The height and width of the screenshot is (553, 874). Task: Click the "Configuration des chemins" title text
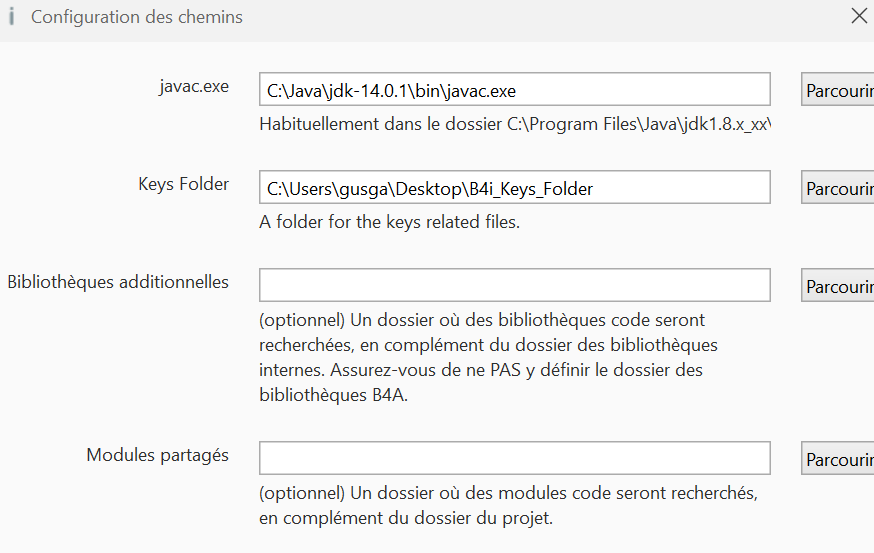coord(137,17)
